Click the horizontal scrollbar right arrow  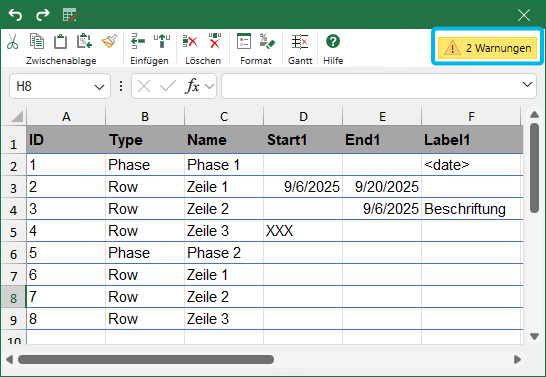pos(517,359)
